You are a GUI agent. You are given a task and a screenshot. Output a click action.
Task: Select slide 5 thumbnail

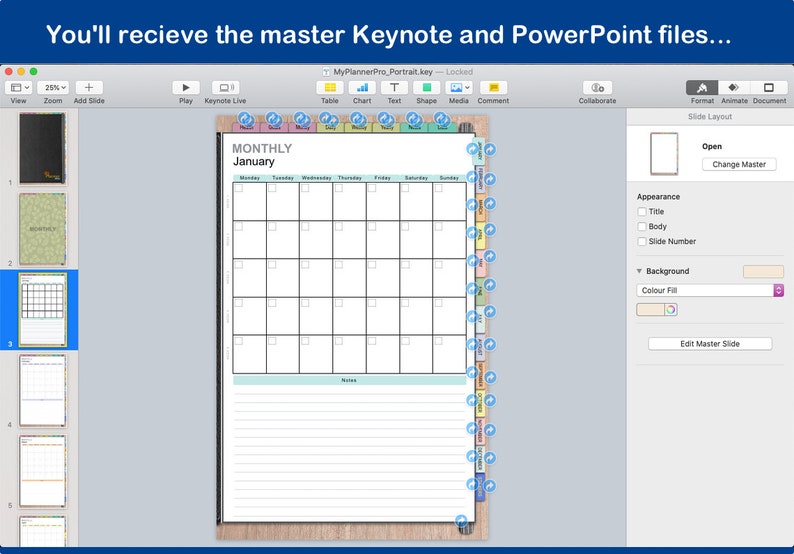click(43, 471)
